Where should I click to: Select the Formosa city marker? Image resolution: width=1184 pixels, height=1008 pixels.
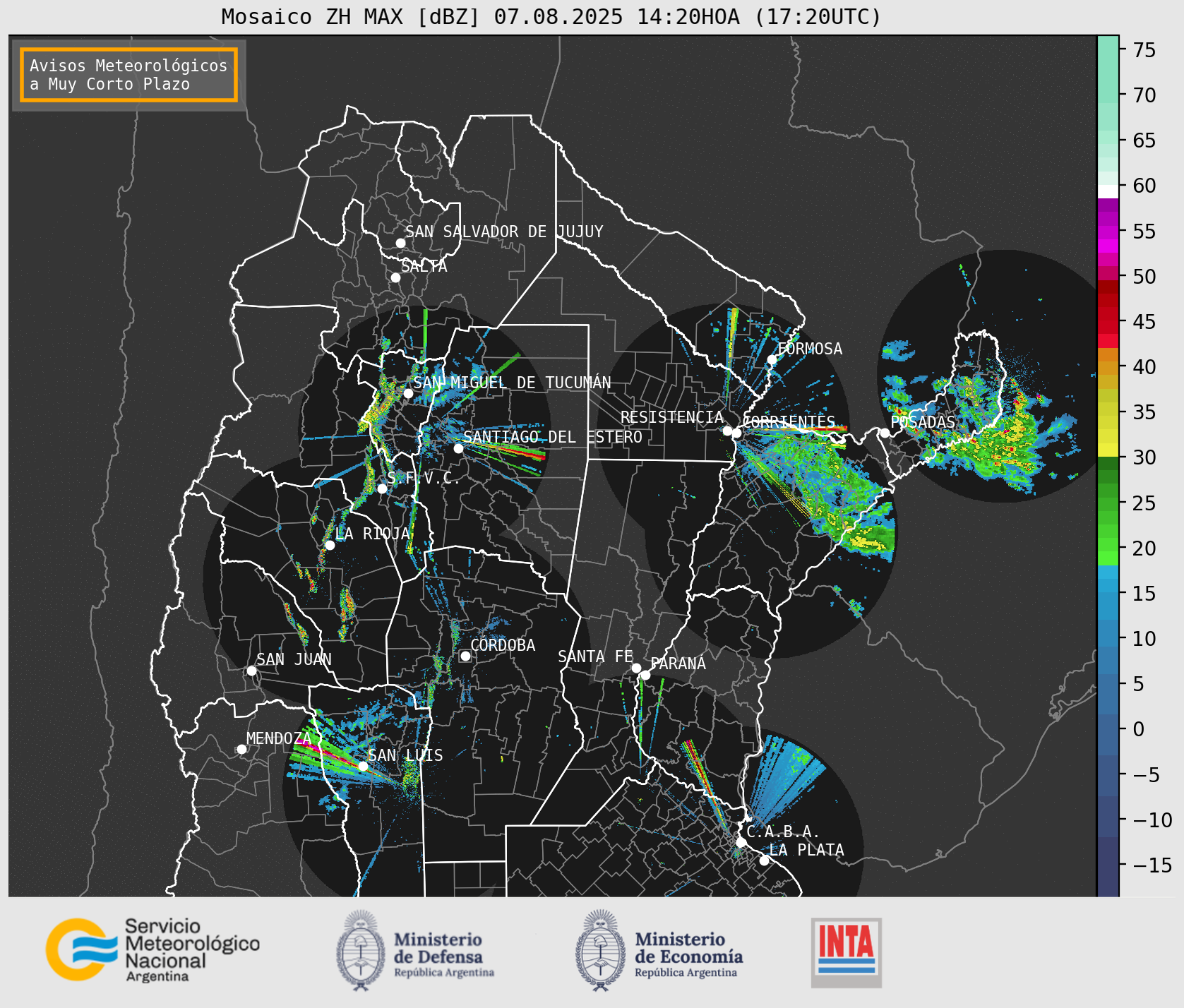pyautogui.click(x=772, y=359)
